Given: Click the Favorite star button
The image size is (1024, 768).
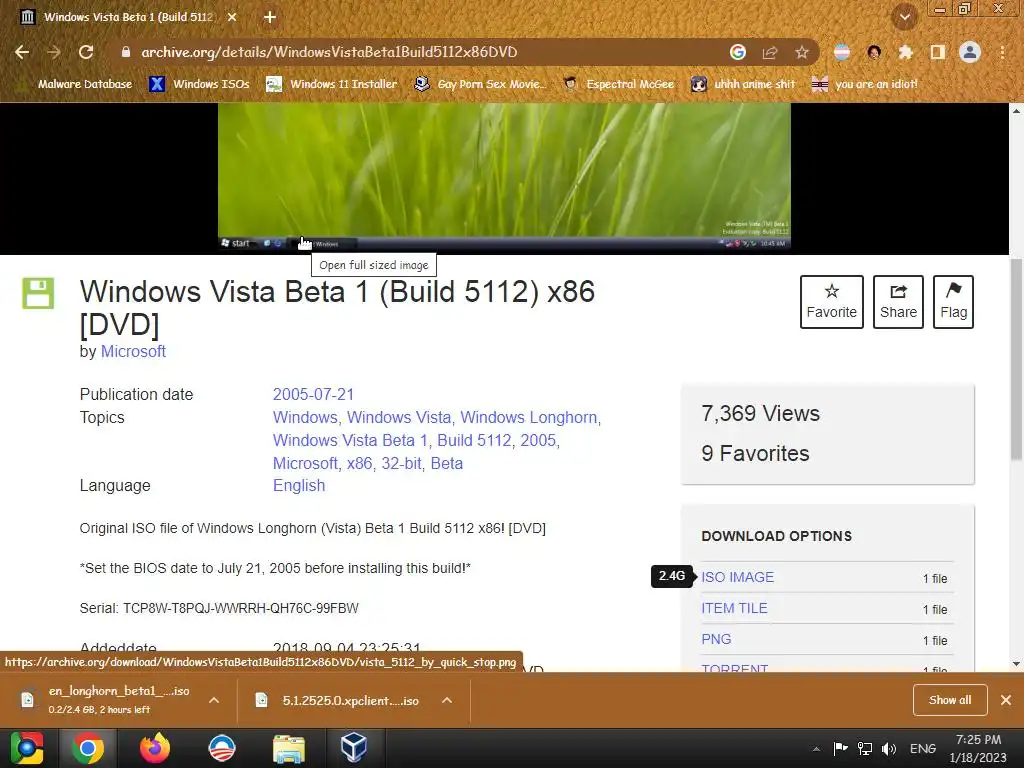Looking at the screenshot, I should (x=831, y=302).
